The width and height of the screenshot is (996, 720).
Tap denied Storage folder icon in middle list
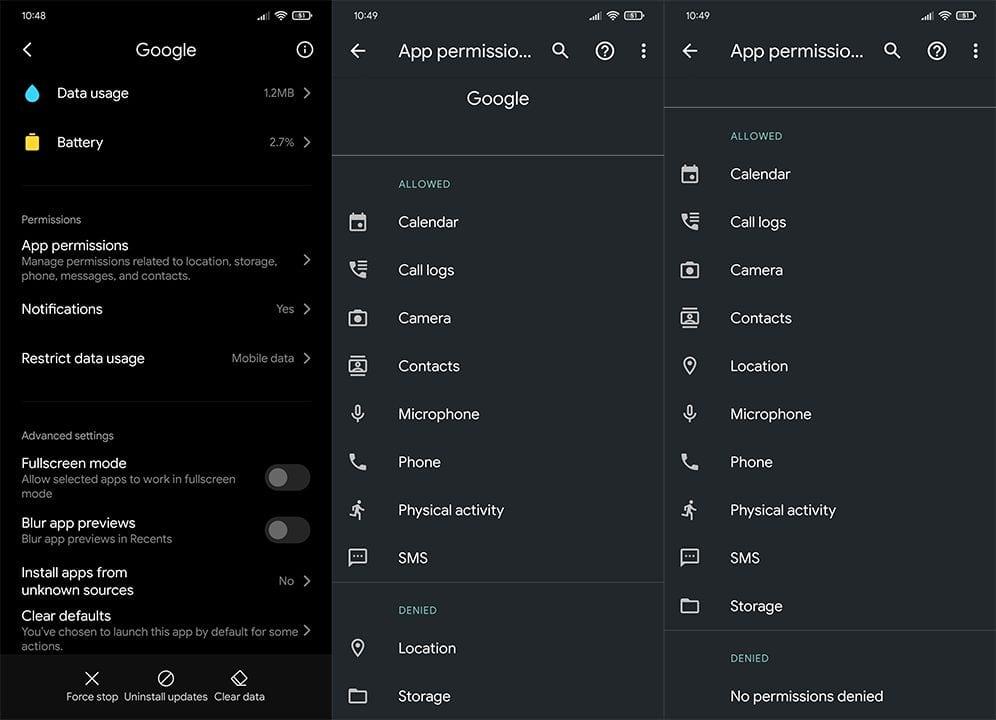coord(358,696)
